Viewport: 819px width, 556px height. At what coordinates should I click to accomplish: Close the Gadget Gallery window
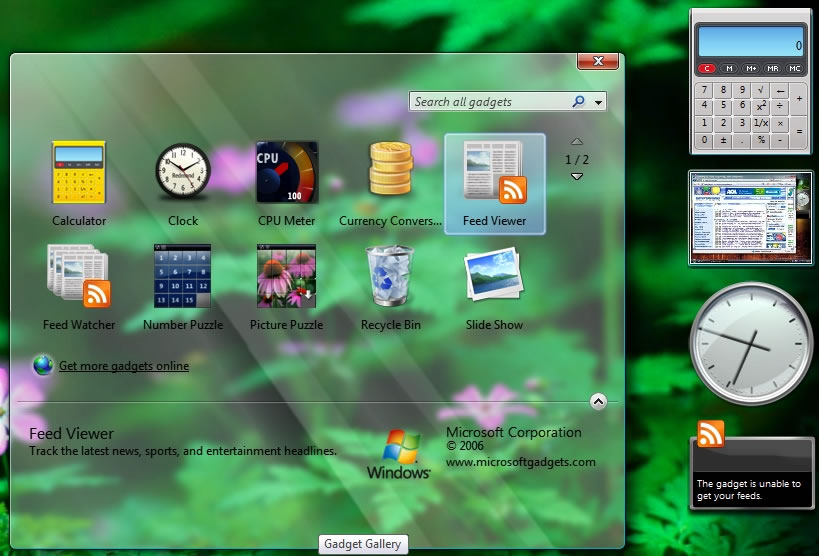[598, 61]
